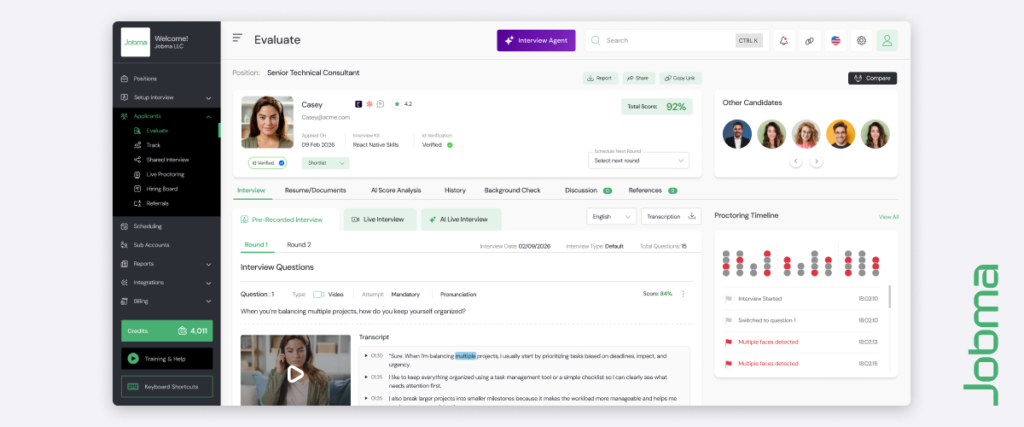
Task: Click the red flag on the 18:02:13 event
Action: point(728,342)
